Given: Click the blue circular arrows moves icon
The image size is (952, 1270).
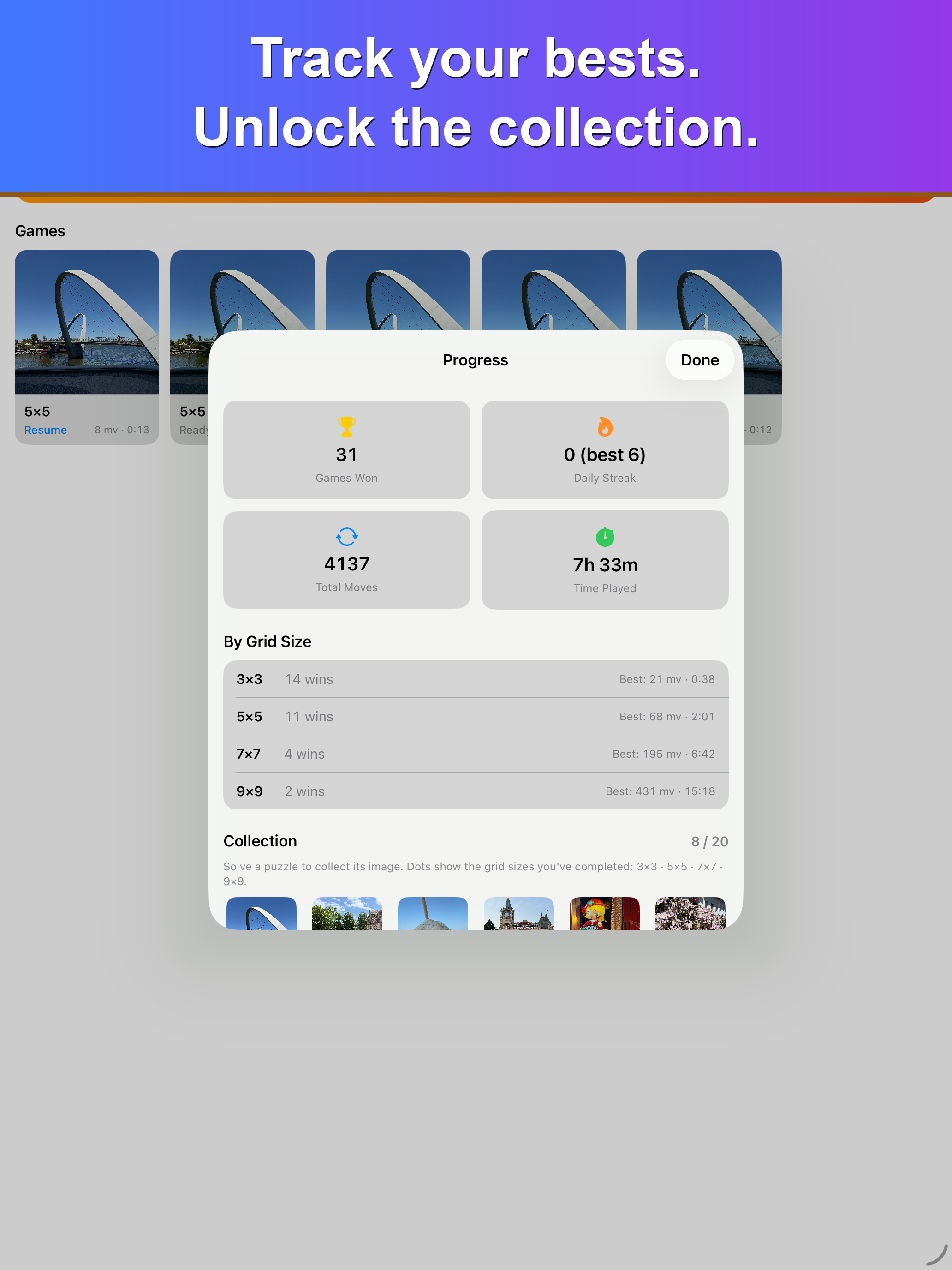Looking at the screenshot, I should click(346, 537).
